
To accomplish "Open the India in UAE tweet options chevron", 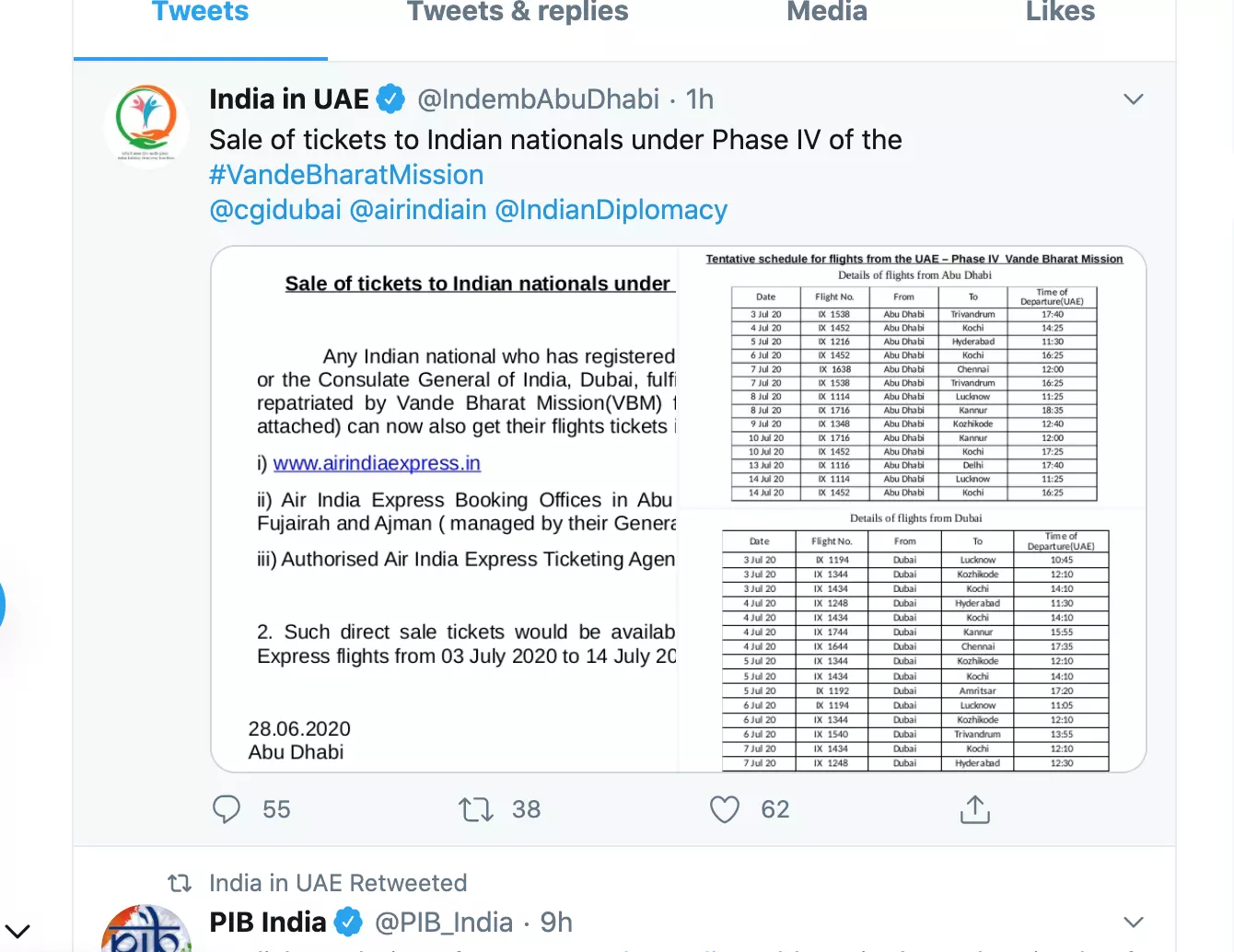I will pos(1134,99).
